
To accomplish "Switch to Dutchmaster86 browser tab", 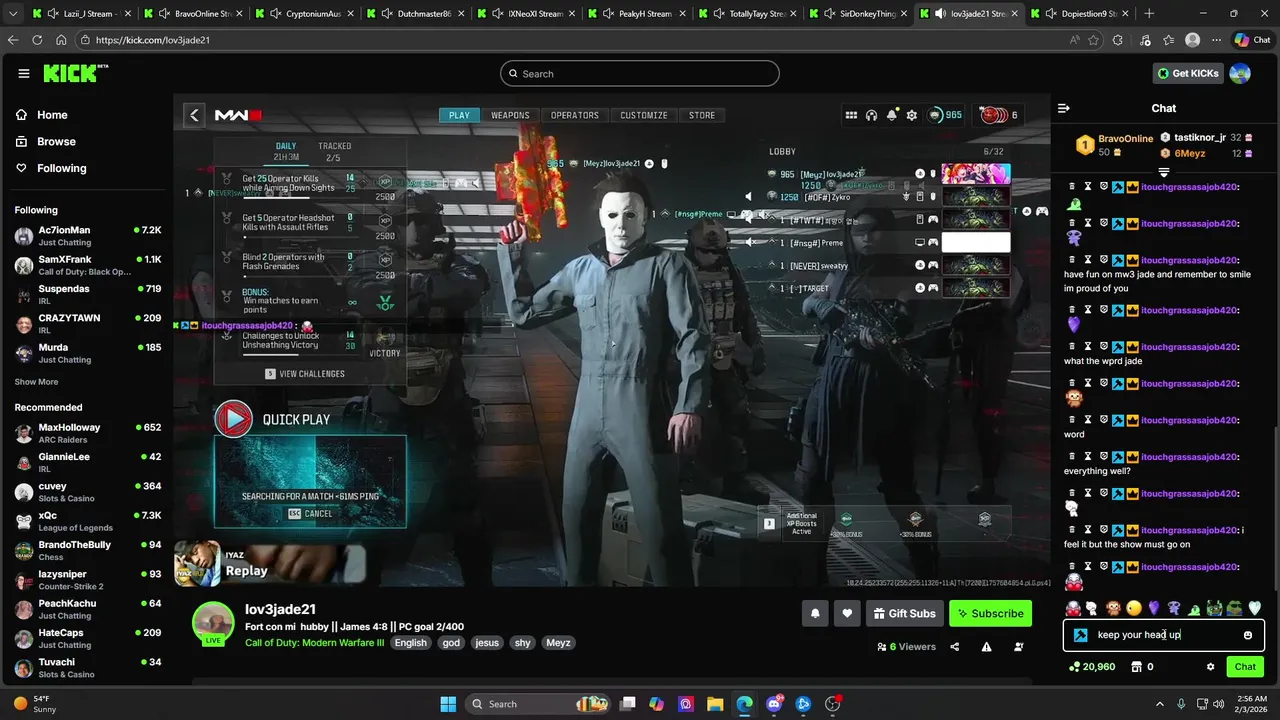I will (x=412, y=14).
